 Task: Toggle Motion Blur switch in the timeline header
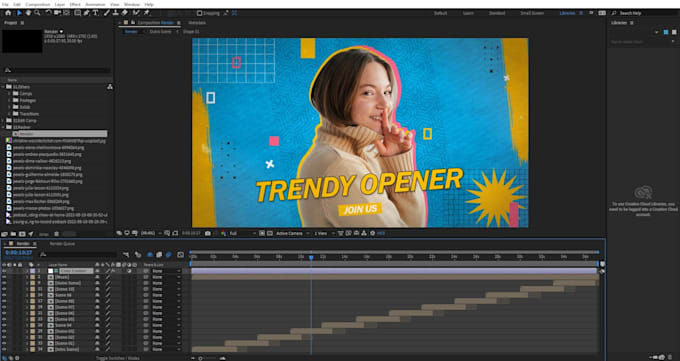169,255
